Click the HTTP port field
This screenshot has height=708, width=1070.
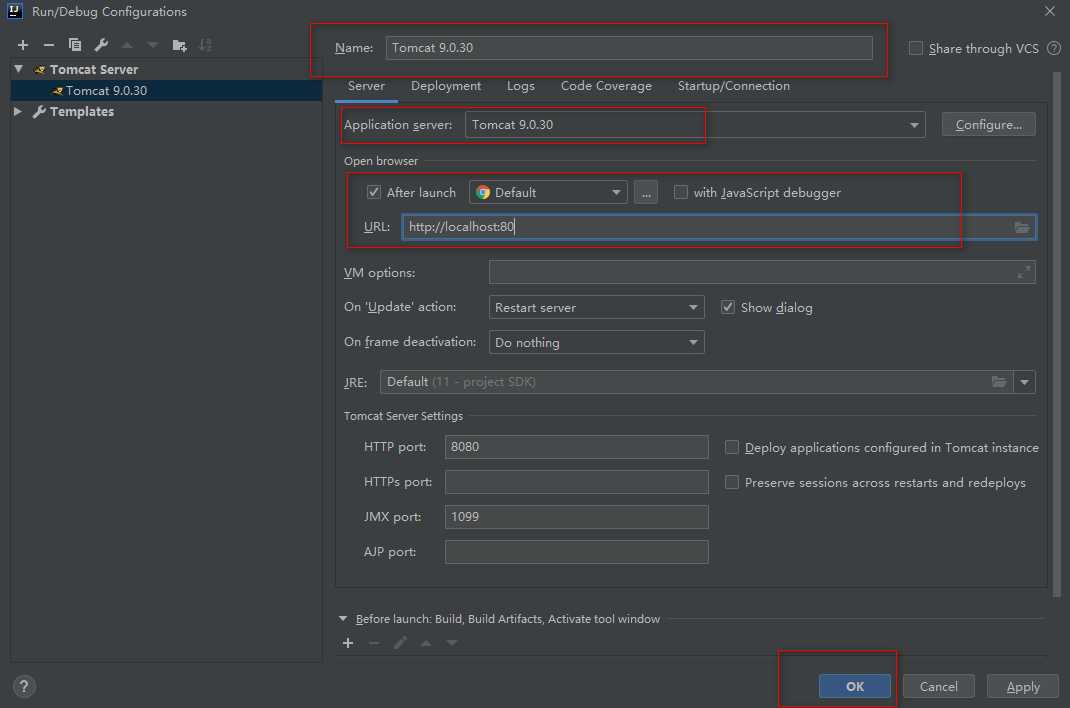[576, 447]
